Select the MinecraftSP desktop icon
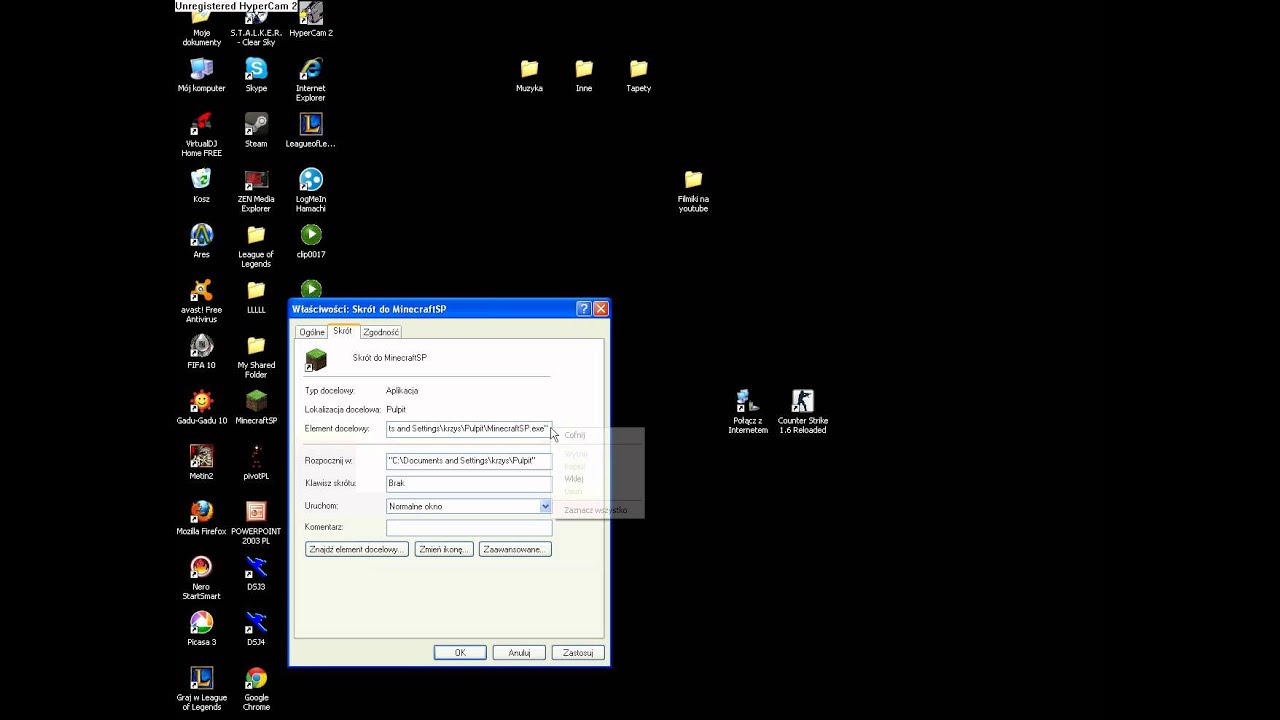This screenshot has height=720, width=1280. coord(256,407)
